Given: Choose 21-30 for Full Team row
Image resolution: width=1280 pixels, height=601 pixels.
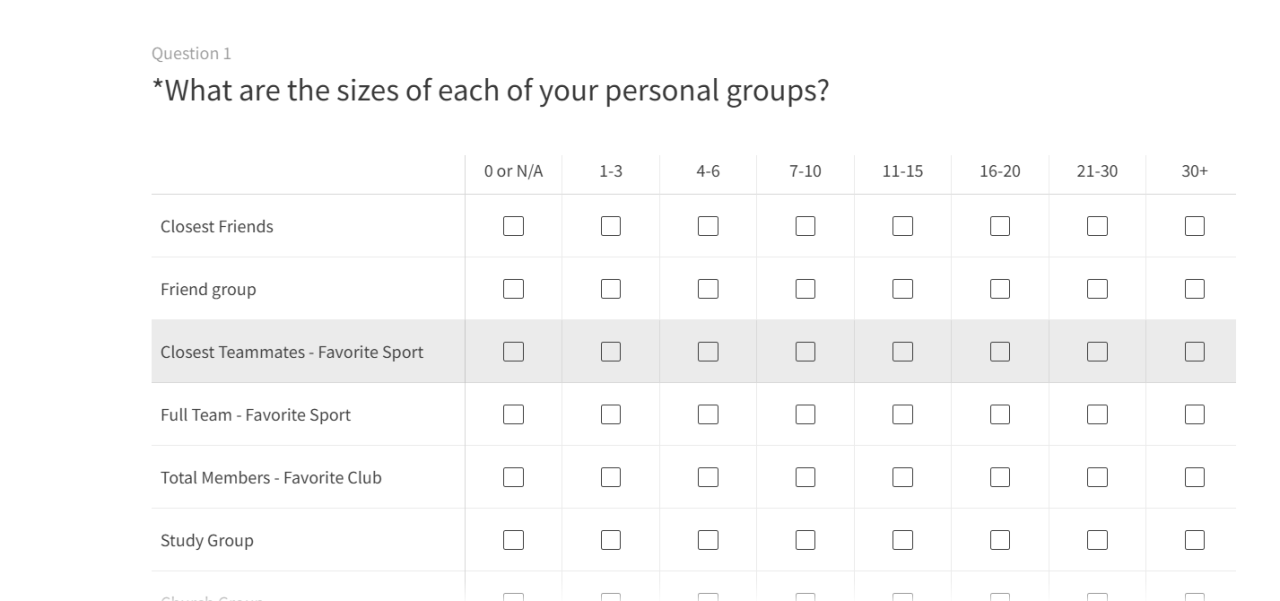Looking at the screenshot, I should [1097, 414].
